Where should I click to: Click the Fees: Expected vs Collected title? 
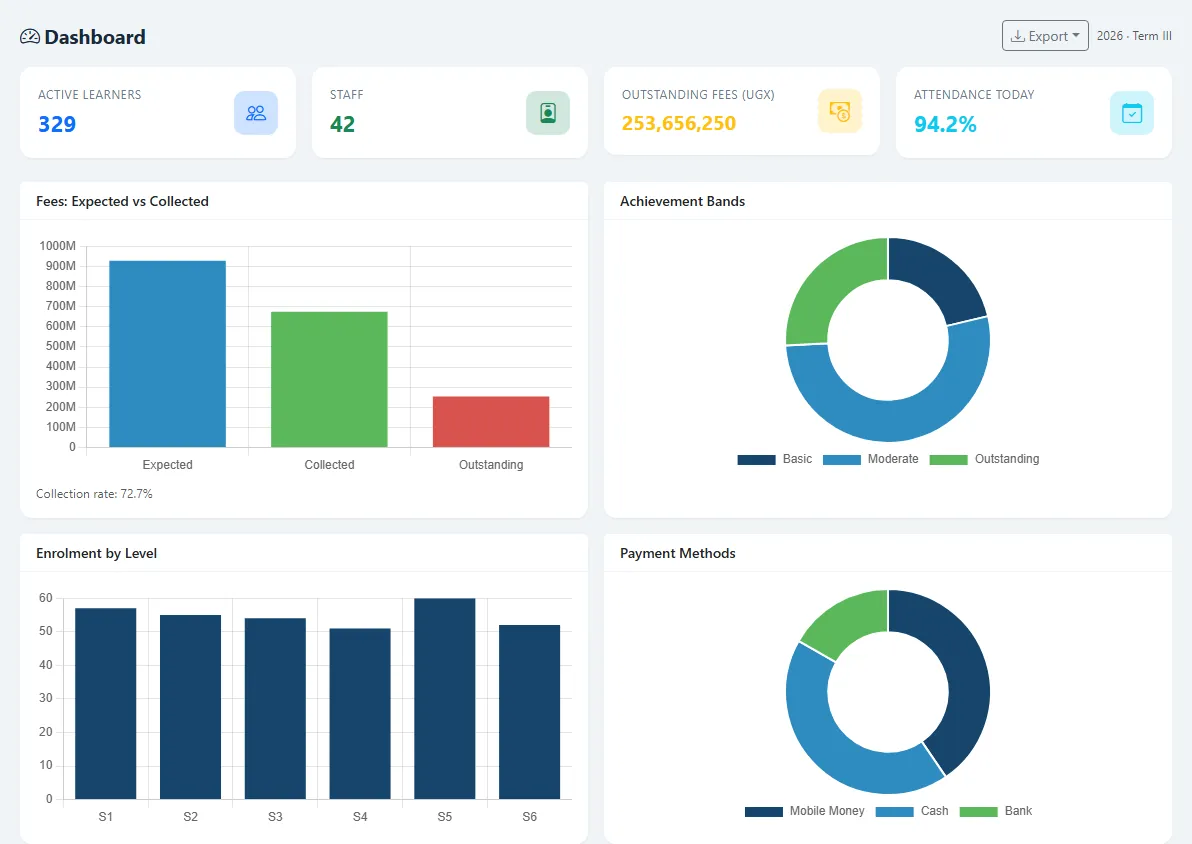click(x=122, y=201)
